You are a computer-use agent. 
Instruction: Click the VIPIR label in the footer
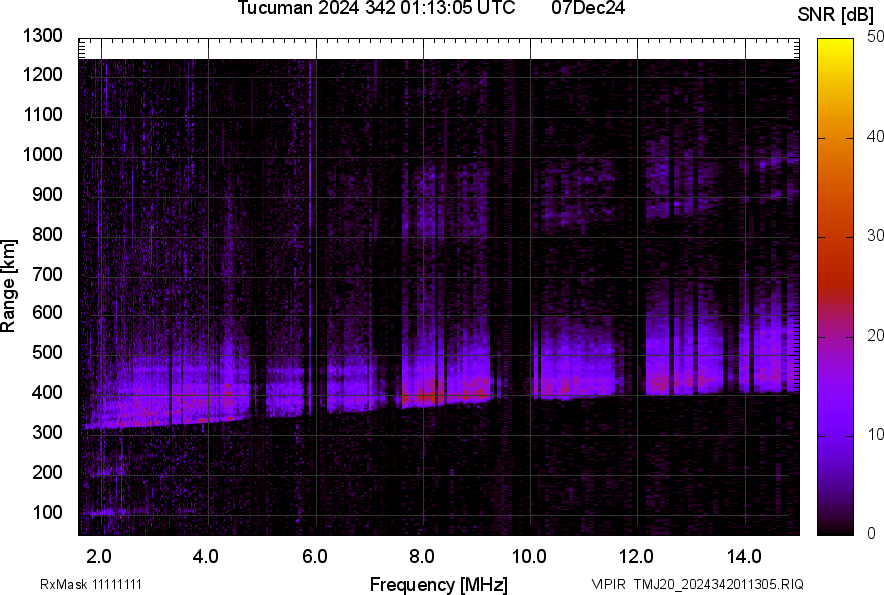[x=608, y=584]
